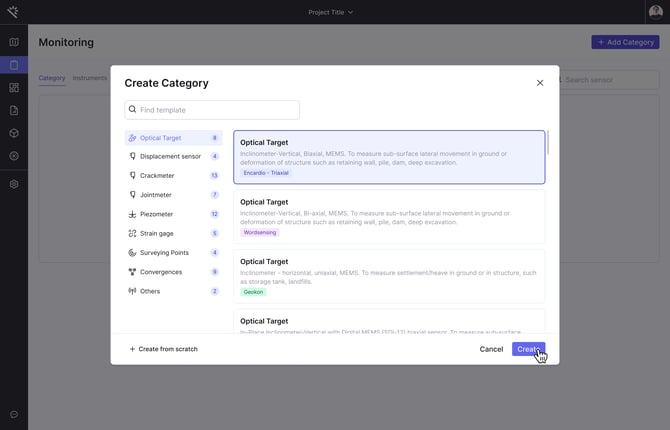Click the app logo icon in top-left corner
The image size is (670, 430).
13,12
